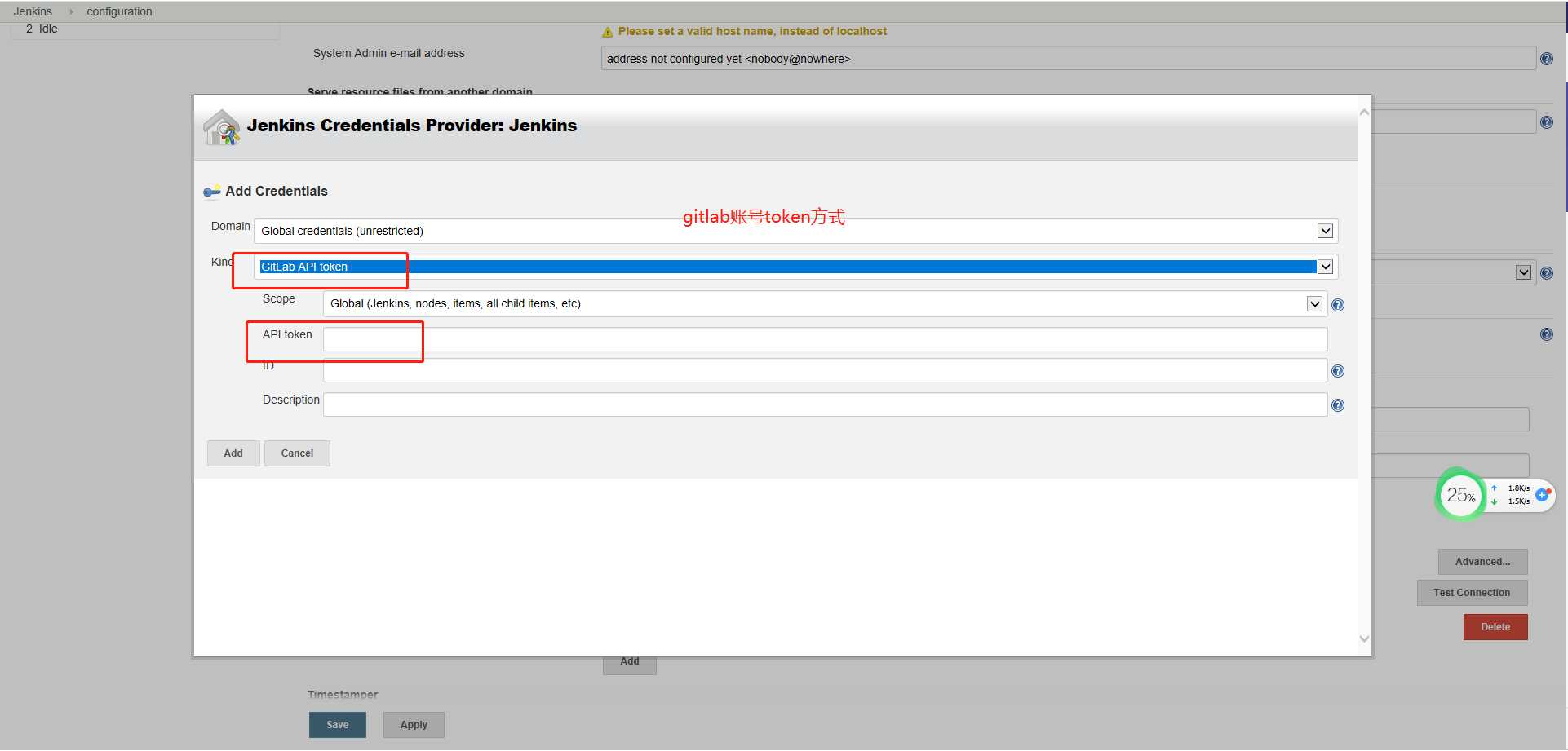The image size is (1568, 751).
Task: Open help icon below the e-mail help icon
Action: click(1546, 122)
